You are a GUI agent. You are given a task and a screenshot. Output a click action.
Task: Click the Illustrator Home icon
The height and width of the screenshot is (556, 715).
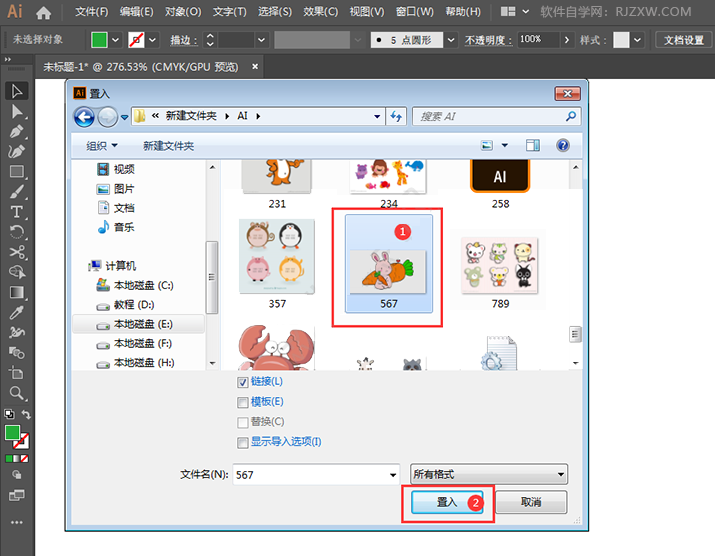[43, 13]
